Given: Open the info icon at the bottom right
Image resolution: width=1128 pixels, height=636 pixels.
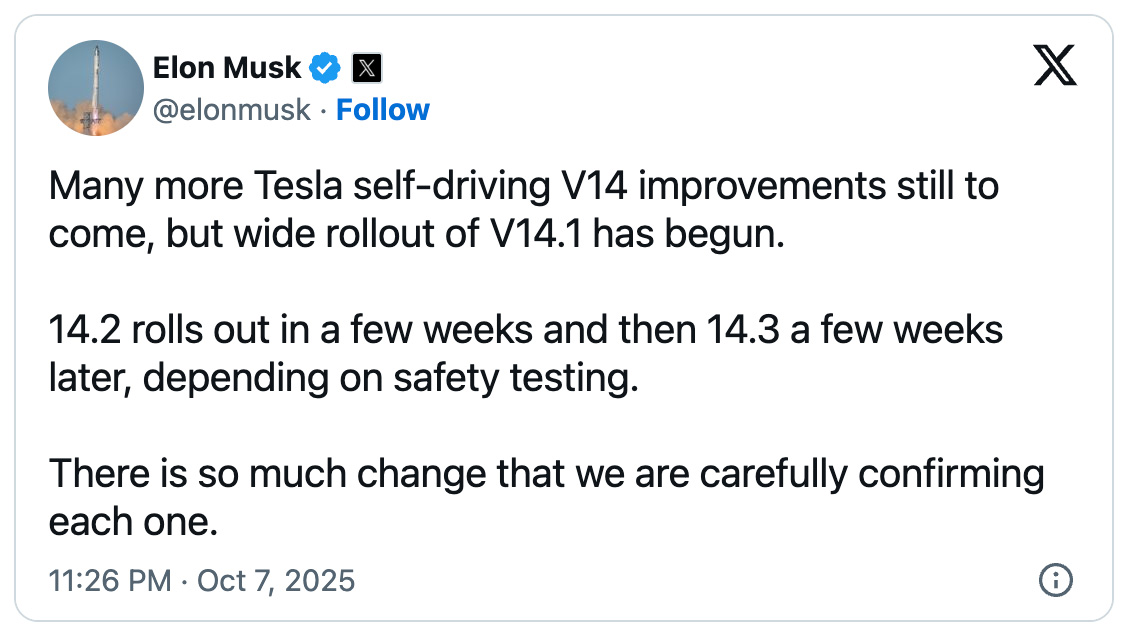Looking at the screenshot, I should [1056, 579].
